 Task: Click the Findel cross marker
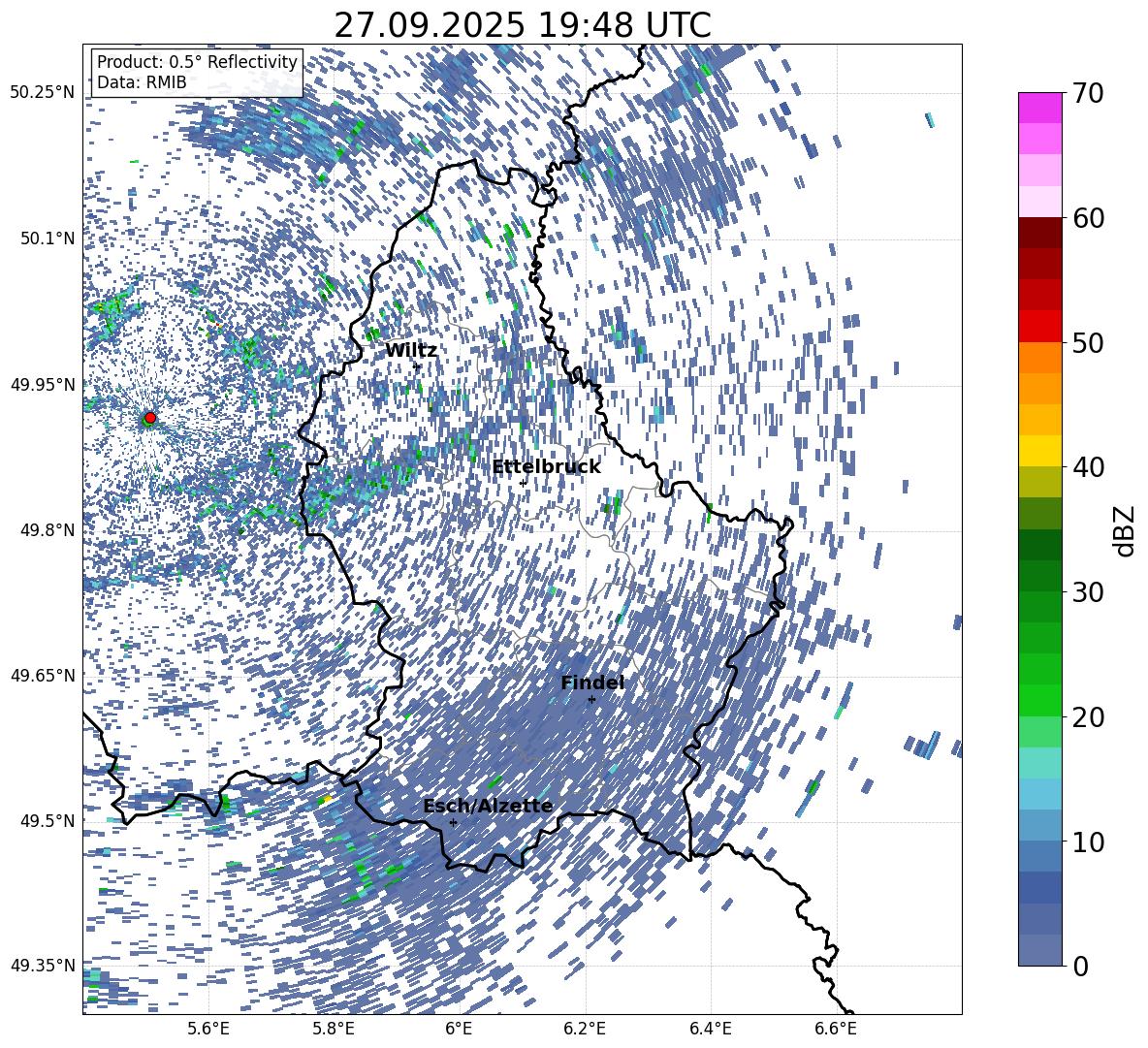591,700
